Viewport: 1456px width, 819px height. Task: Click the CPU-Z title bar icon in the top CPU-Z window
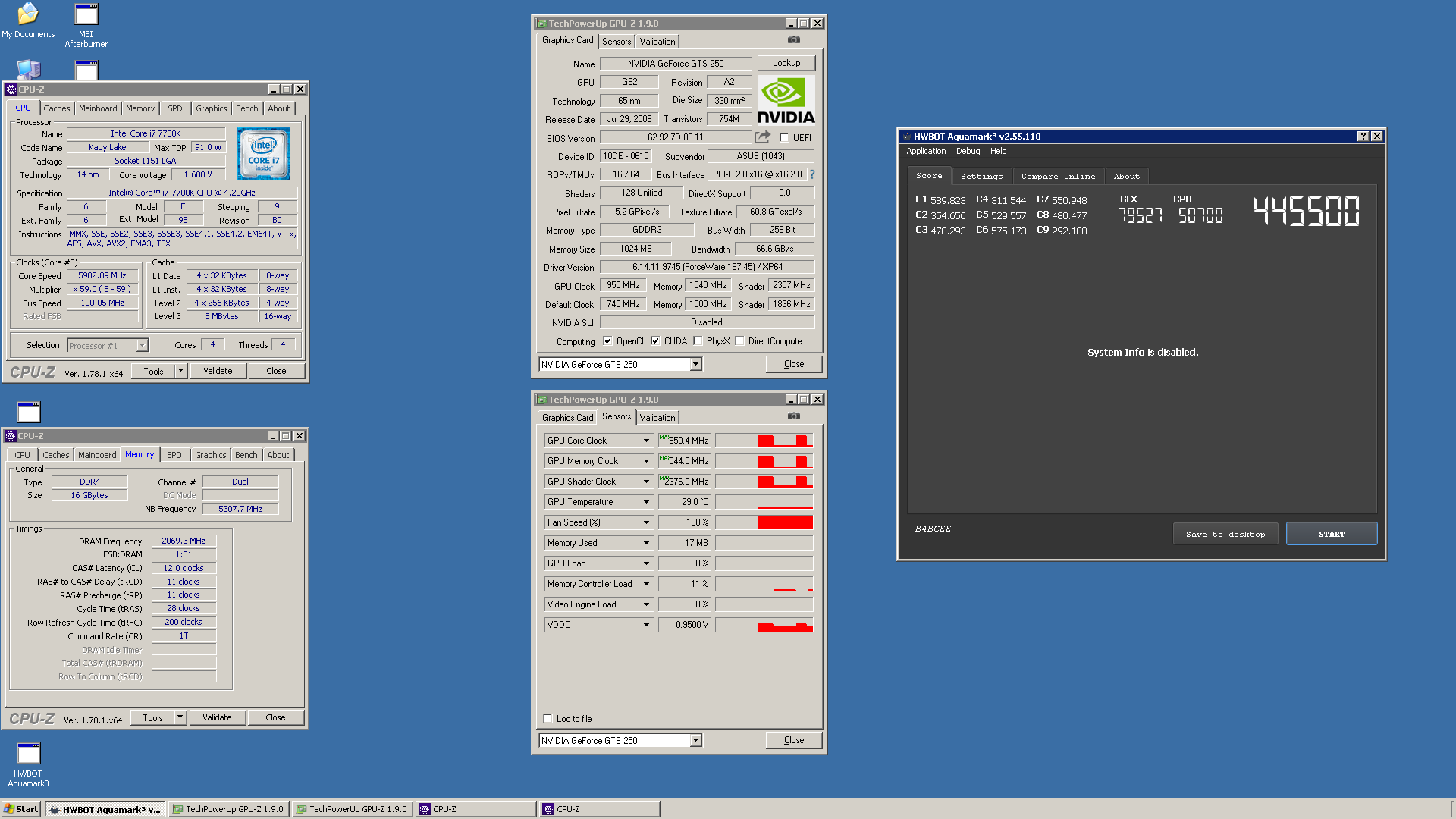[x=11, y=89]
